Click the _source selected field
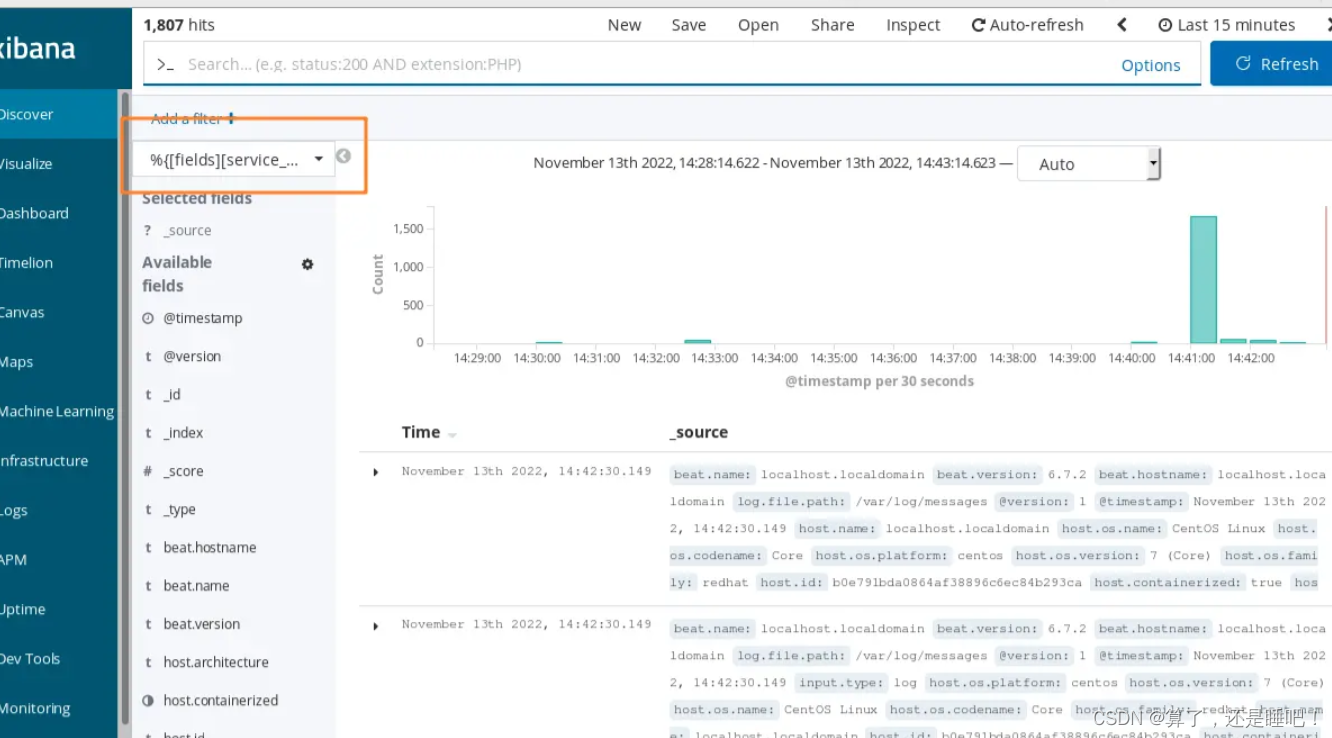1332x738 pixels. tap(187, 230)
